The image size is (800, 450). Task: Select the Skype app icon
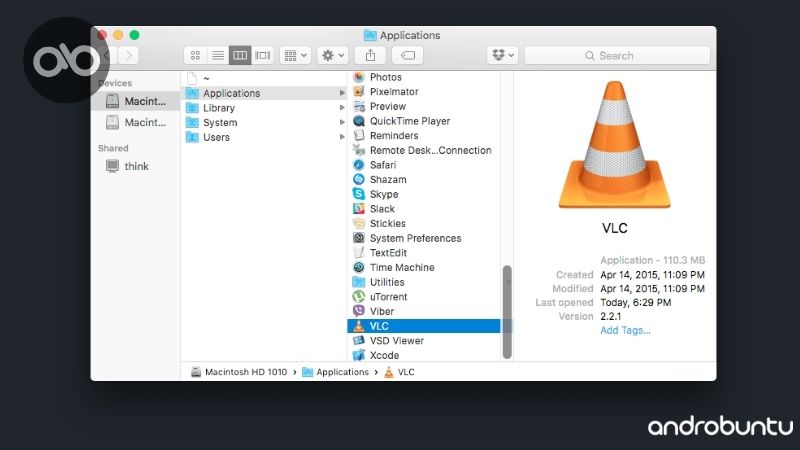pos(359,194)
